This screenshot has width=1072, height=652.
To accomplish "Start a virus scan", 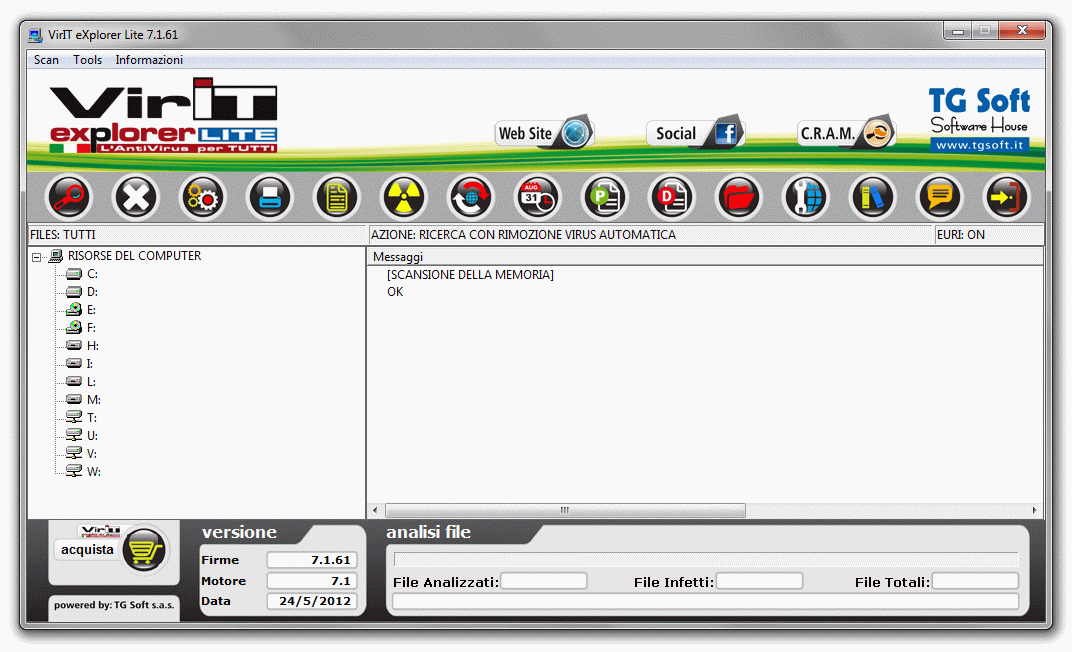I will [x=68, y=197].
